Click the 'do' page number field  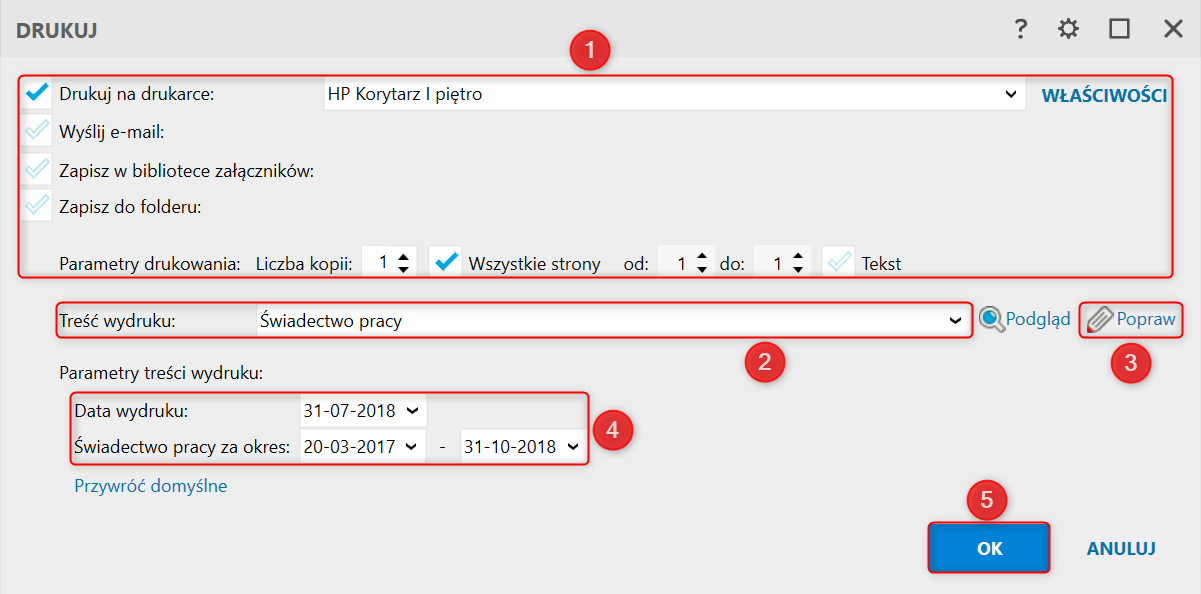tap(782, 264)
